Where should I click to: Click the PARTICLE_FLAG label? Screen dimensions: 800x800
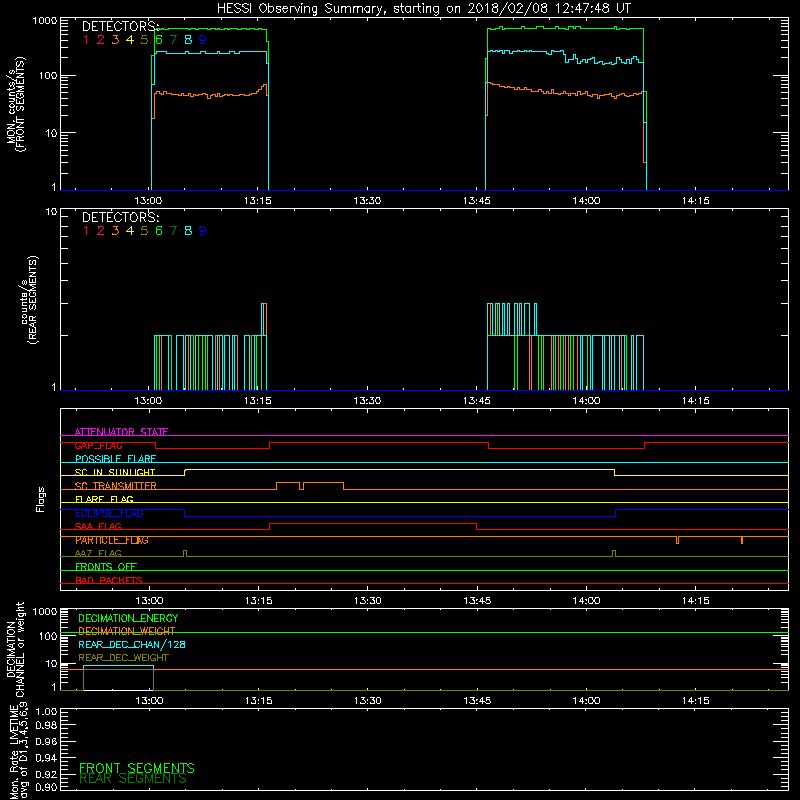tap(112, 540)
